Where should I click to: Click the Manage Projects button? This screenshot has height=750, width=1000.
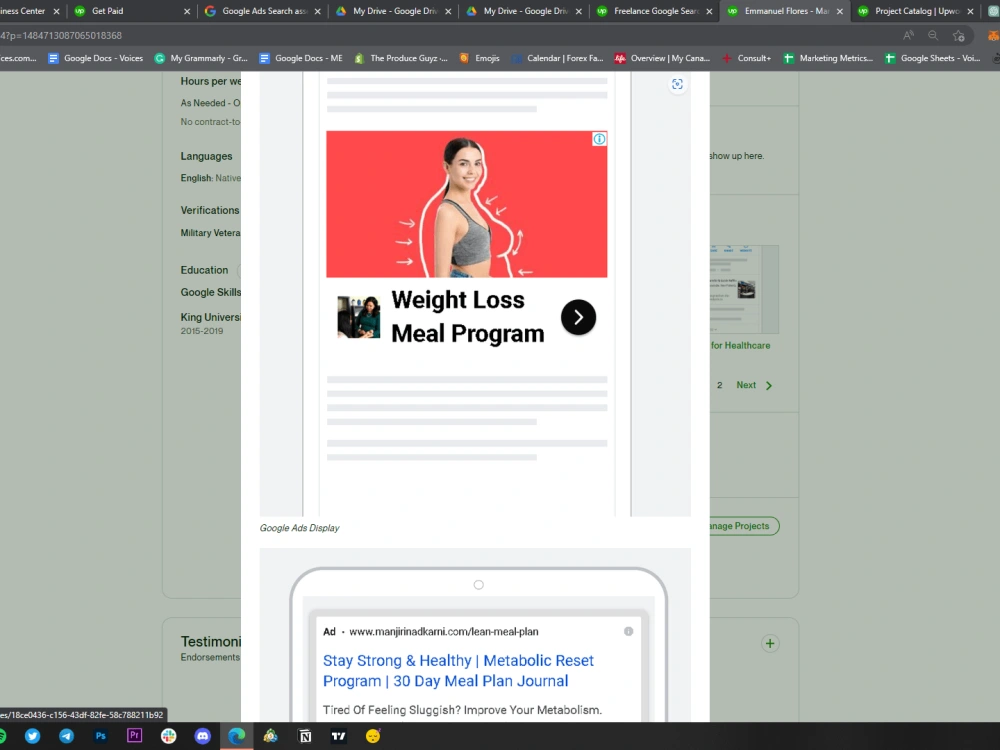744,526
